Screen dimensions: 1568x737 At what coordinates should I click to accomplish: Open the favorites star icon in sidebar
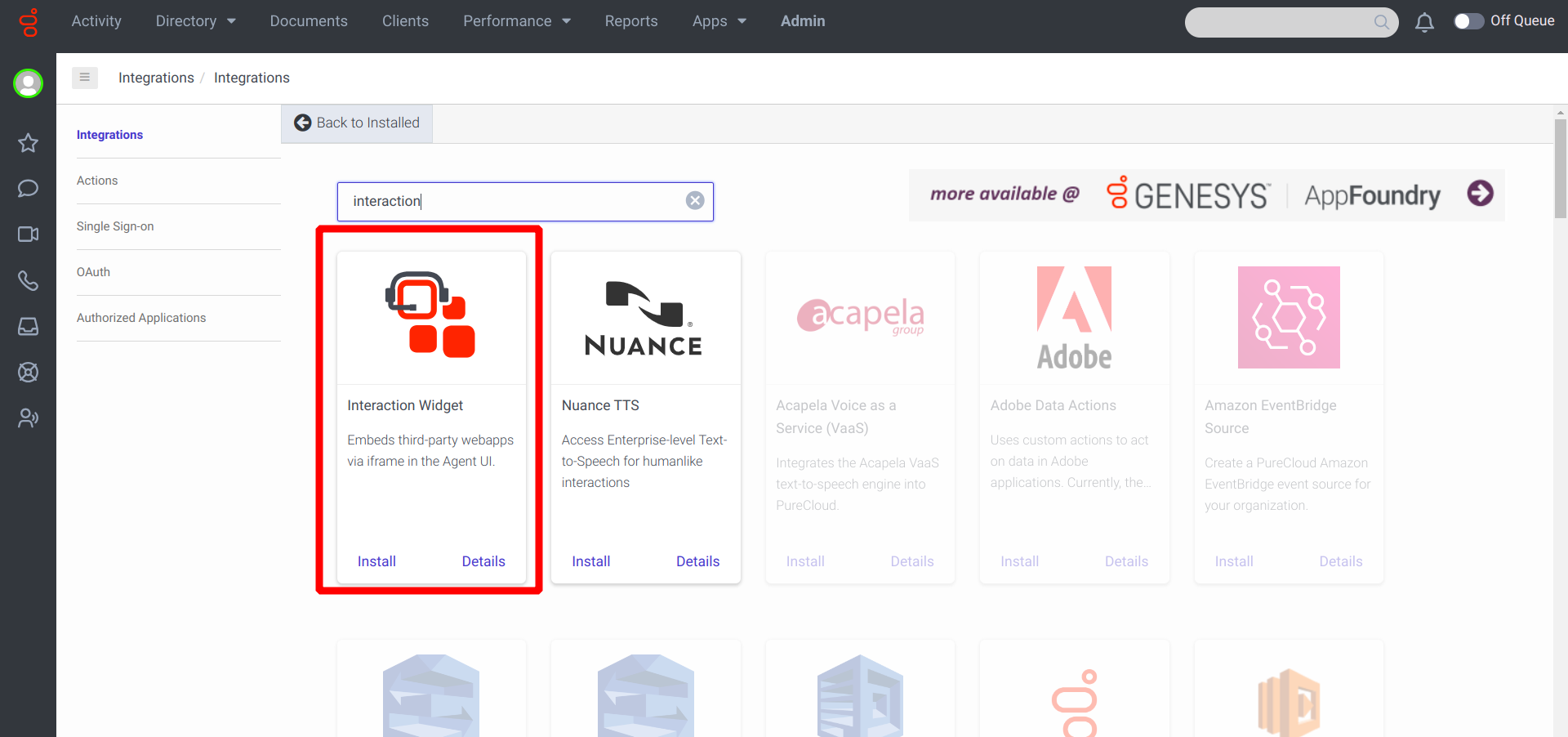(28, 143)
